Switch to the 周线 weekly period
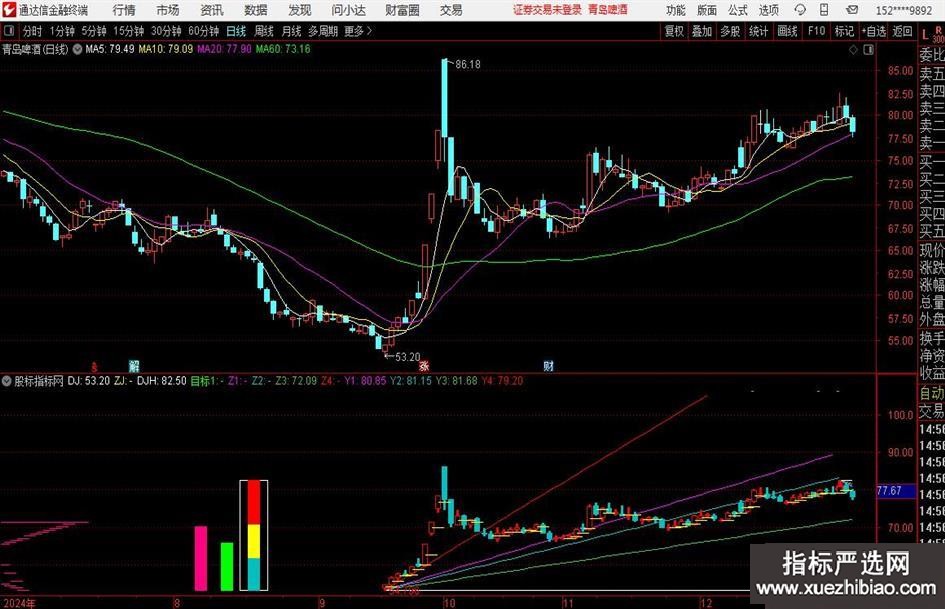 coord(264,31)
